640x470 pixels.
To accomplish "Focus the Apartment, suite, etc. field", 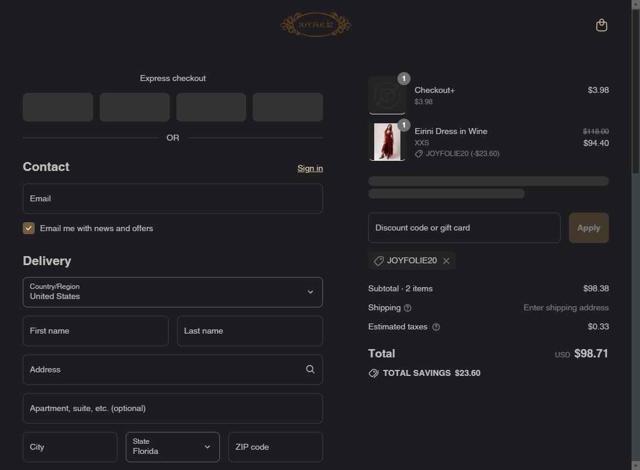I will pos(173,408).
